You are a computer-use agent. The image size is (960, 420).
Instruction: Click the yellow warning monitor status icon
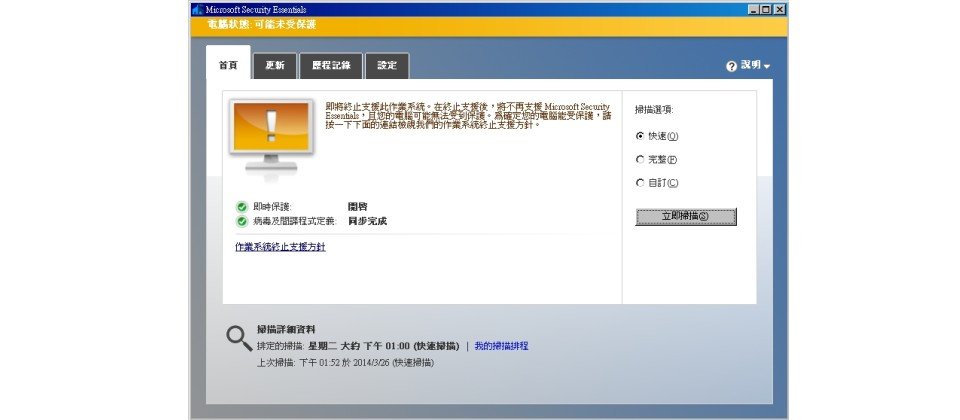coord(270,137)
